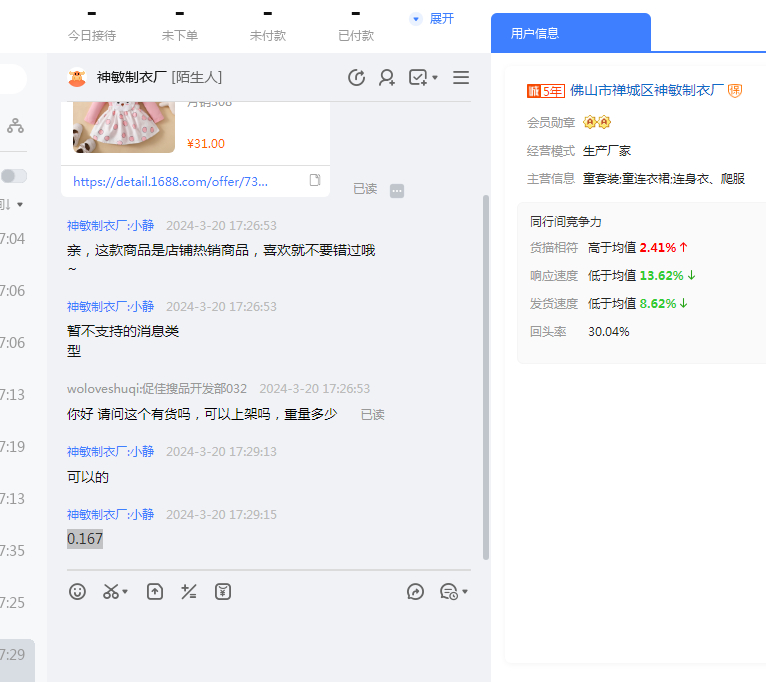Toggle the switch in the left sidebar
The image size is (766, 682).
[x=14, y=176]
